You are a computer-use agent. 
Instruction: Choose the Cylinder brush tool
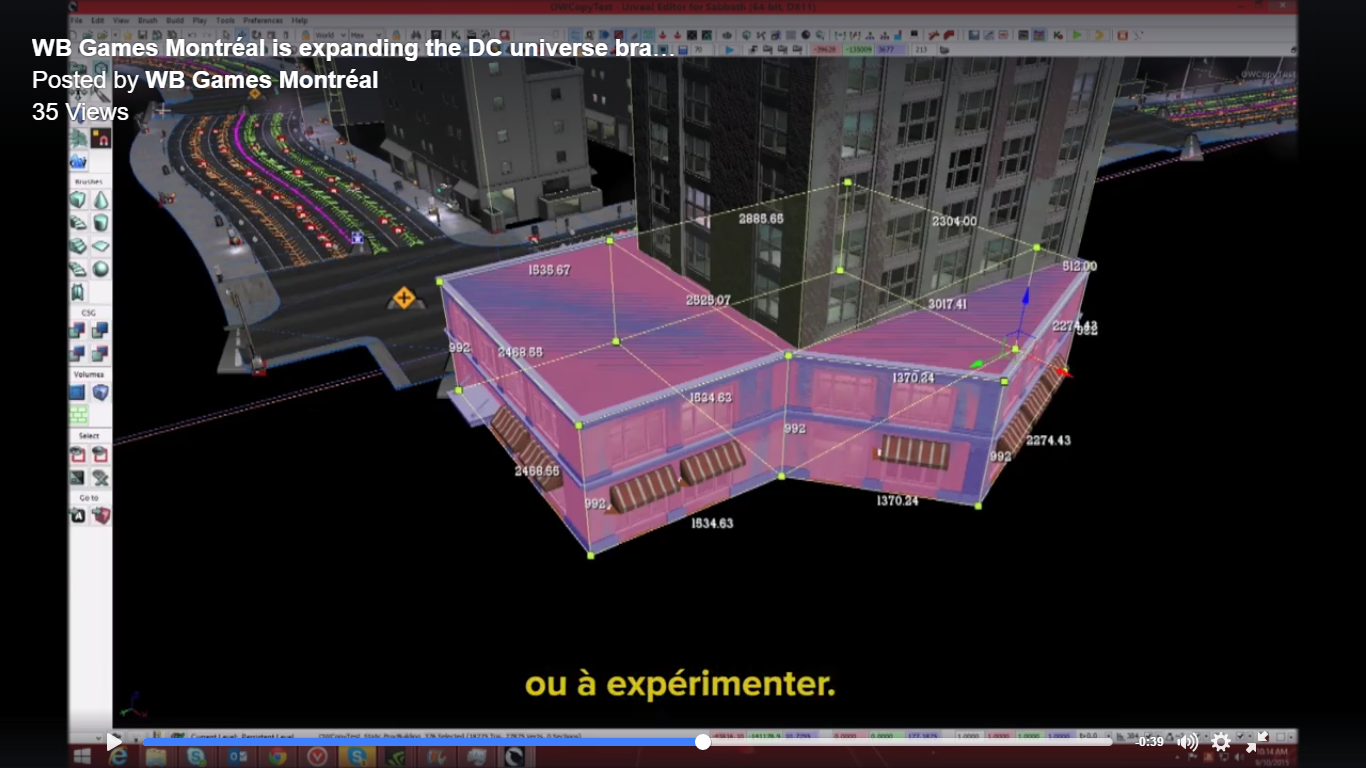tap(101, 223)
